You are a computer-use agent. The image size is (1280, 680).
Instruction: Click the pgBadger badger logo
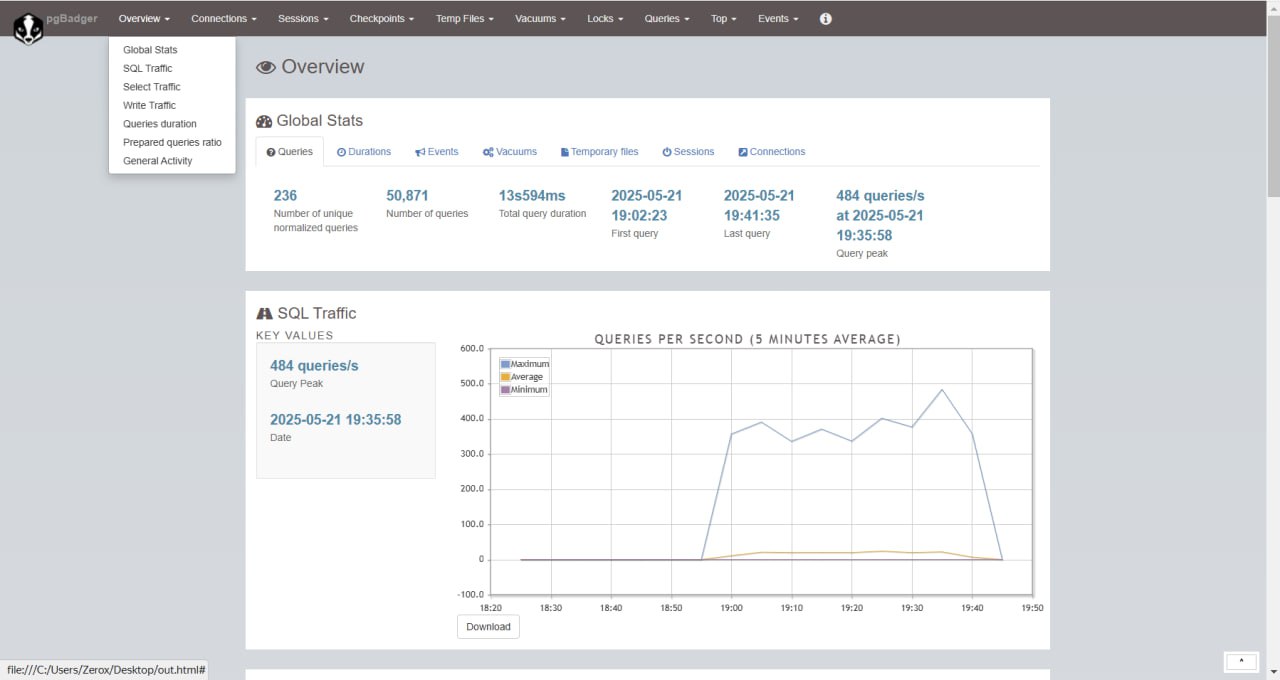tap(28, 28)
